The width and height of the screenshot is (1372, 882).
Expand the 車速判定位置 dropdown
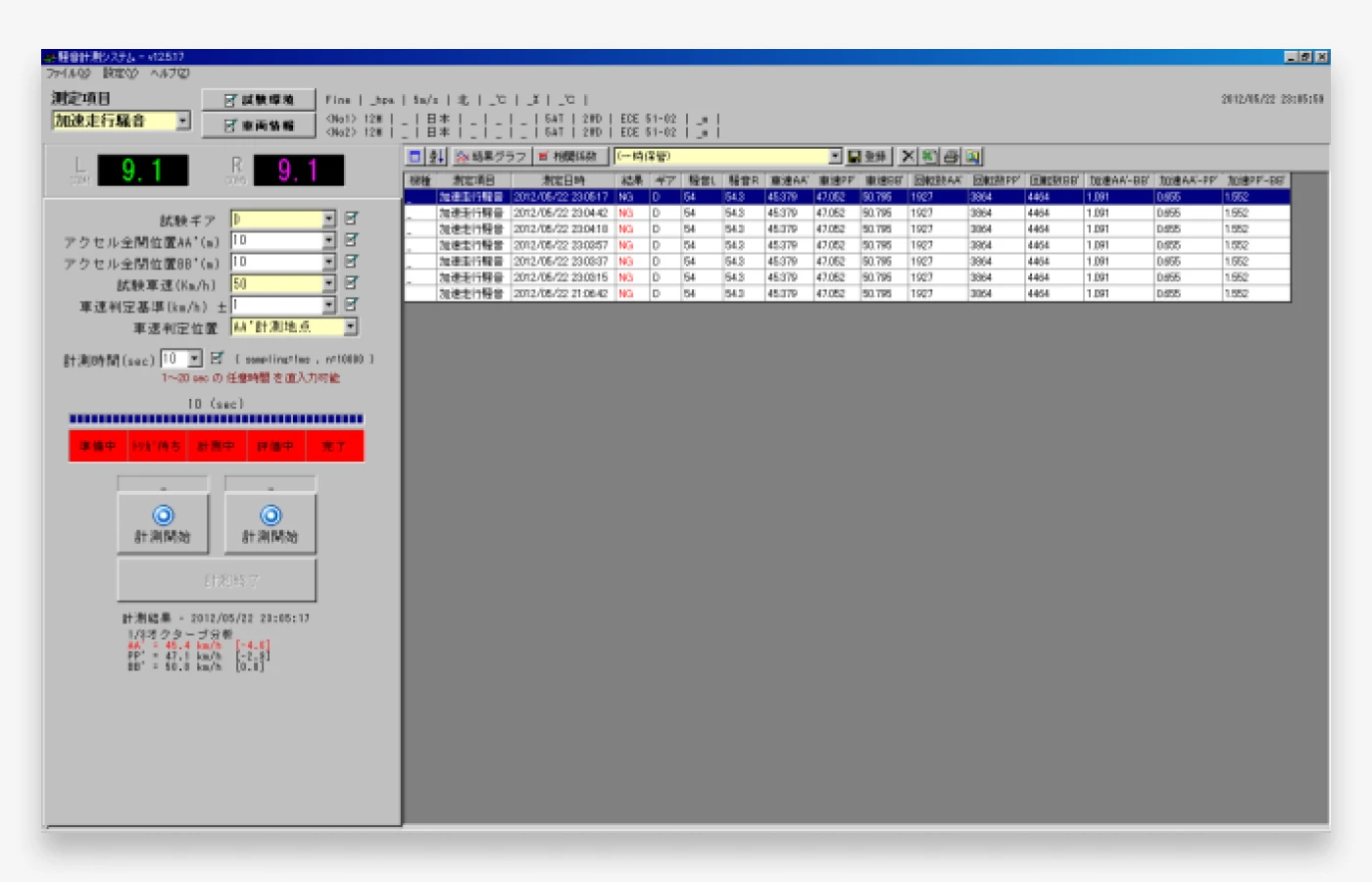click(x=350, y=326)
